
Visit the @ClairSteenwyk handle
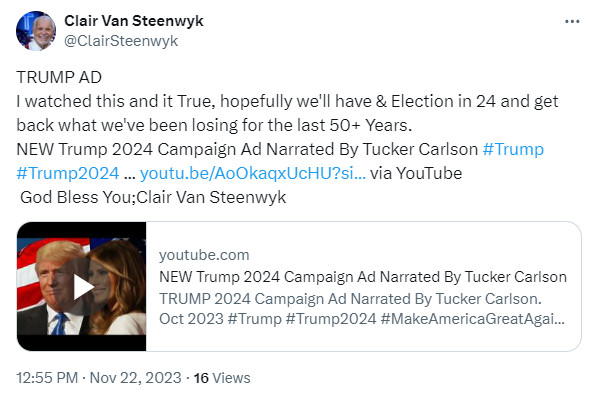[x=121, y=41]
